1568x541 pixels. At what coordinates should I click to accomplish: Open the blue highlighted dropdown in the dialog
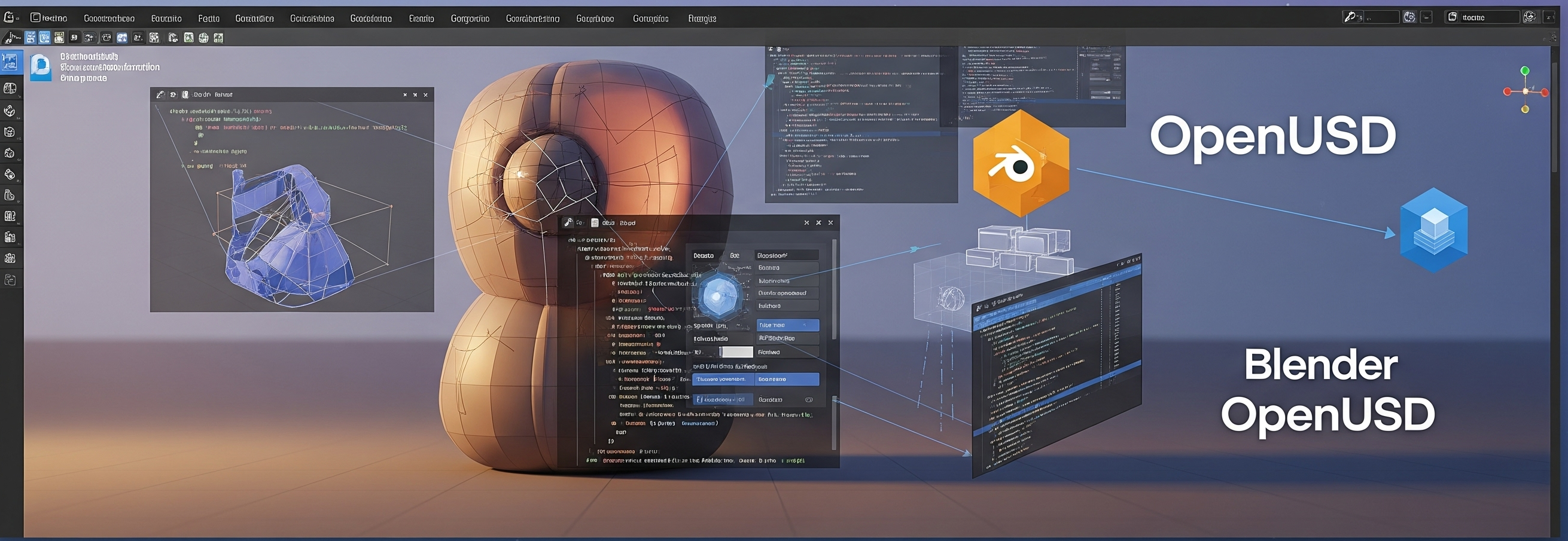tap(787, 325)
